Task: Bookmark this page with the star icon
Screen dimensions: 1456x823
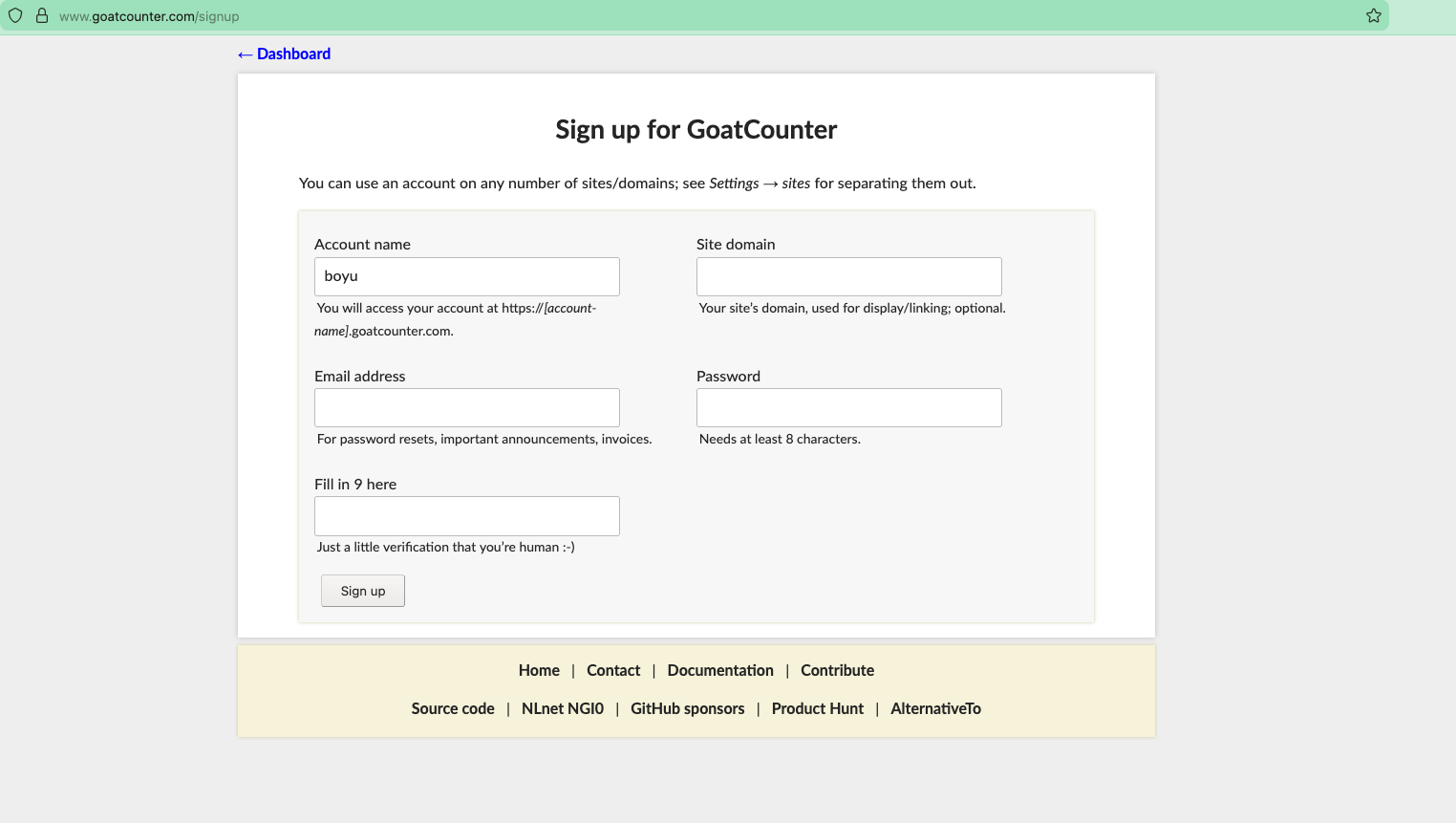Action: coord(1373,15)
